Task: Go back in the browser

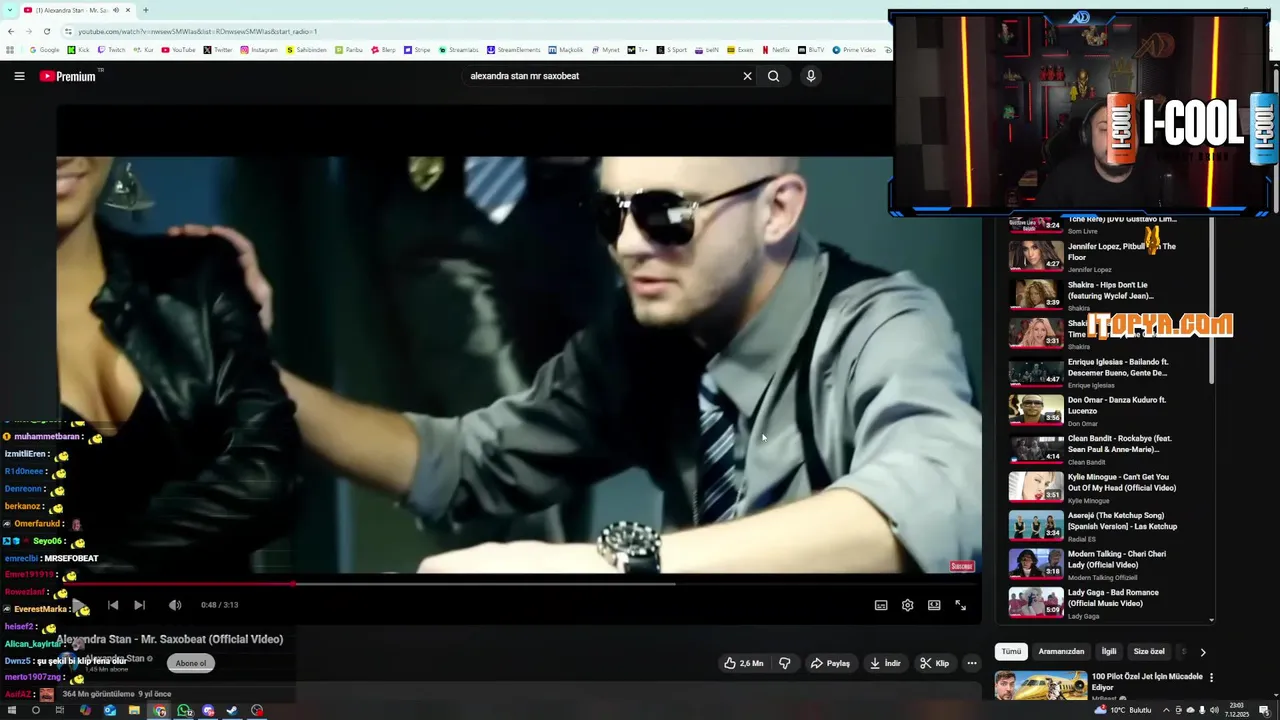Action: [x=11, y=31]
